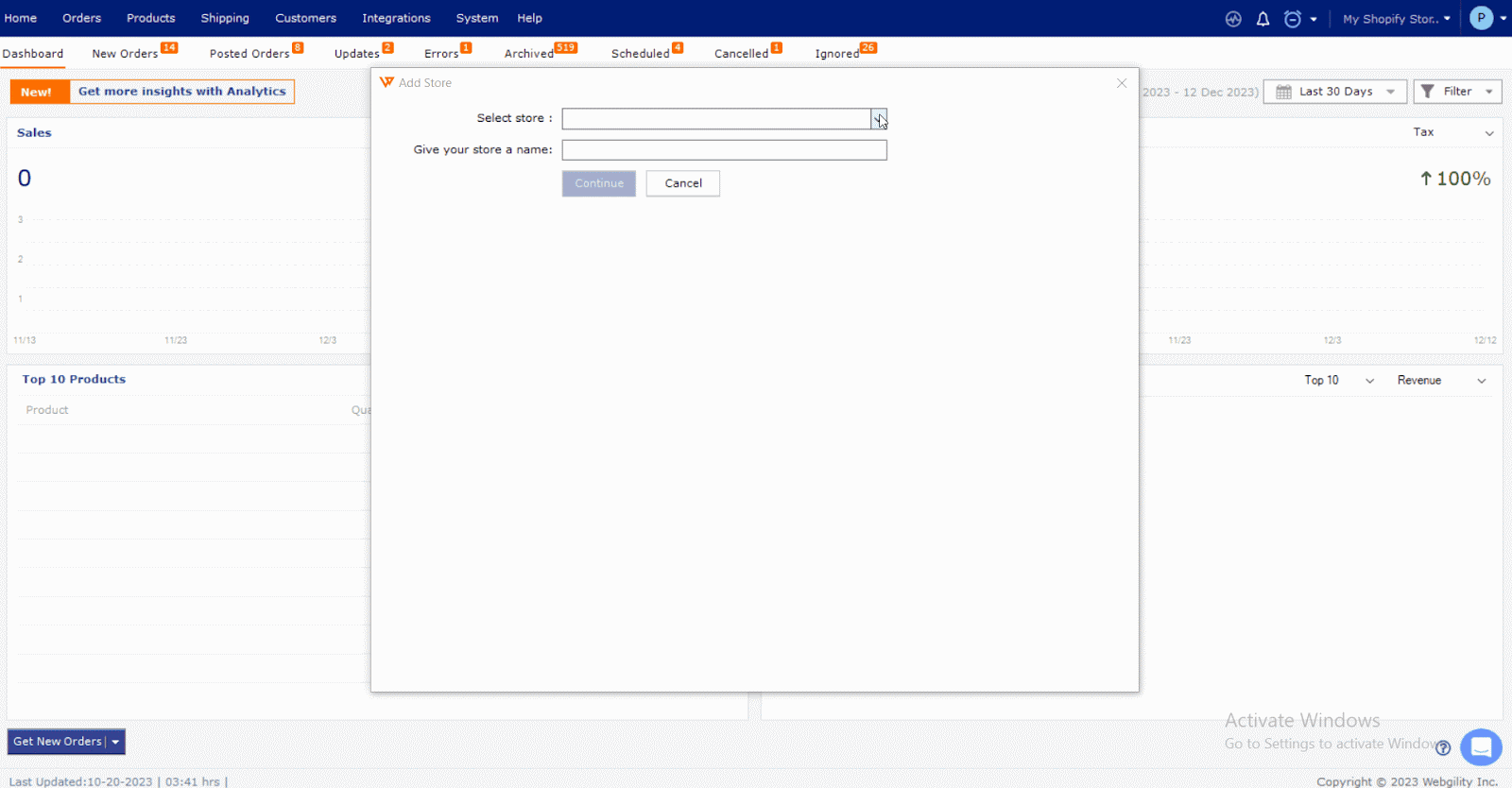Open the Select store dropdown arrow
1512x788 pixels.
coord(879,118)
